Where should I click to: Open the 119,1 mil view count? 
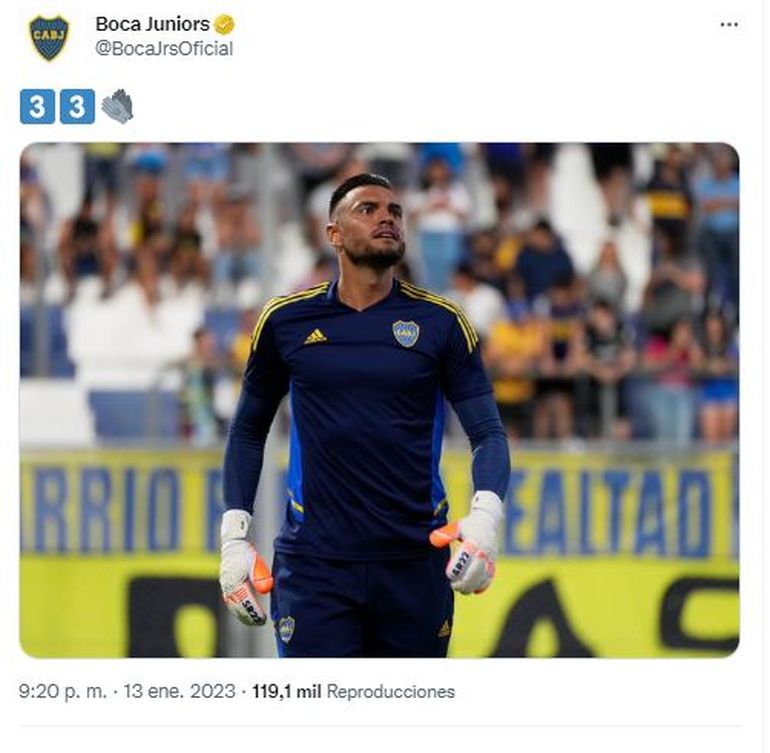coord(286,692)
